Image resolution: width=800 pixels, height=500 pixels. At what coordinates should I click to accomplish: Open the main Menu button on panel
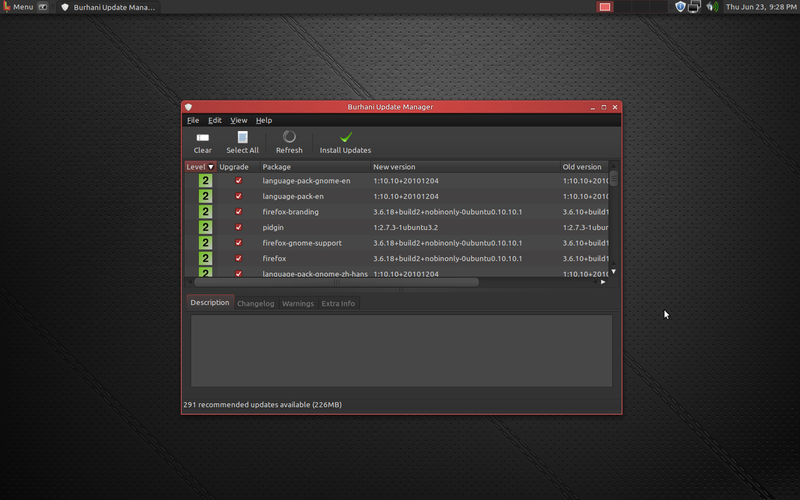click(x=17, y=7)
